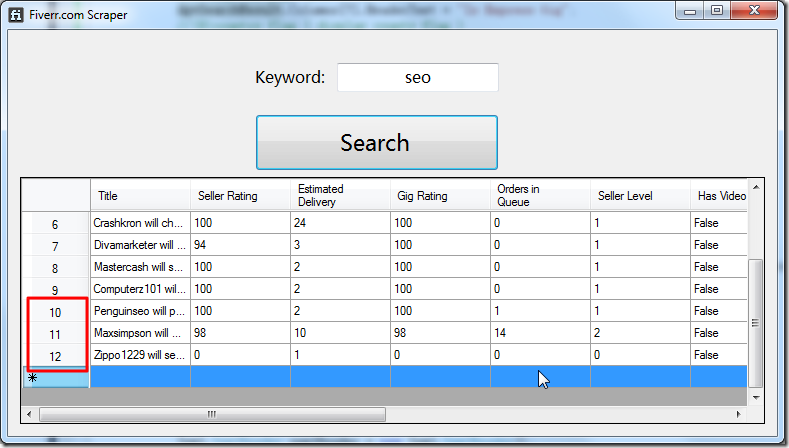Screen dimensions: 789x448
Task: Sort by Orders in Queue column header
Action: pos(540,195)
